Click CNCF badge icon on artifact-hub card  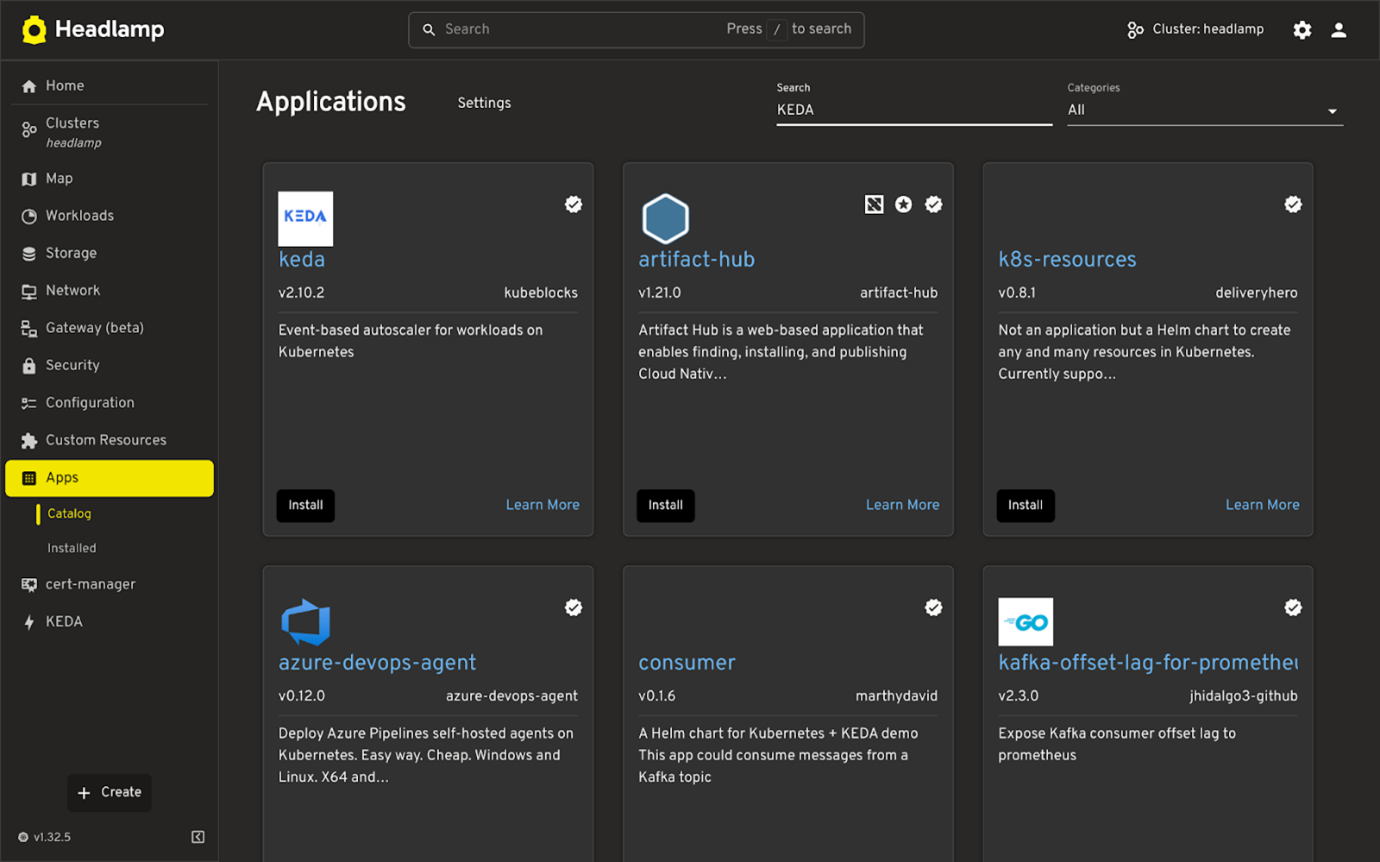[874, 204]
